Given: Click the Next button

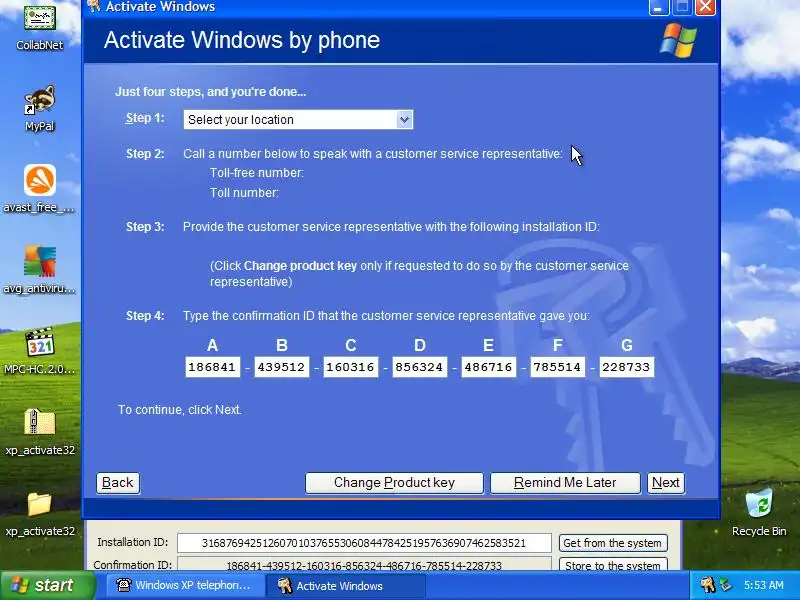Looking at the screenshot, I should point(665,483).
